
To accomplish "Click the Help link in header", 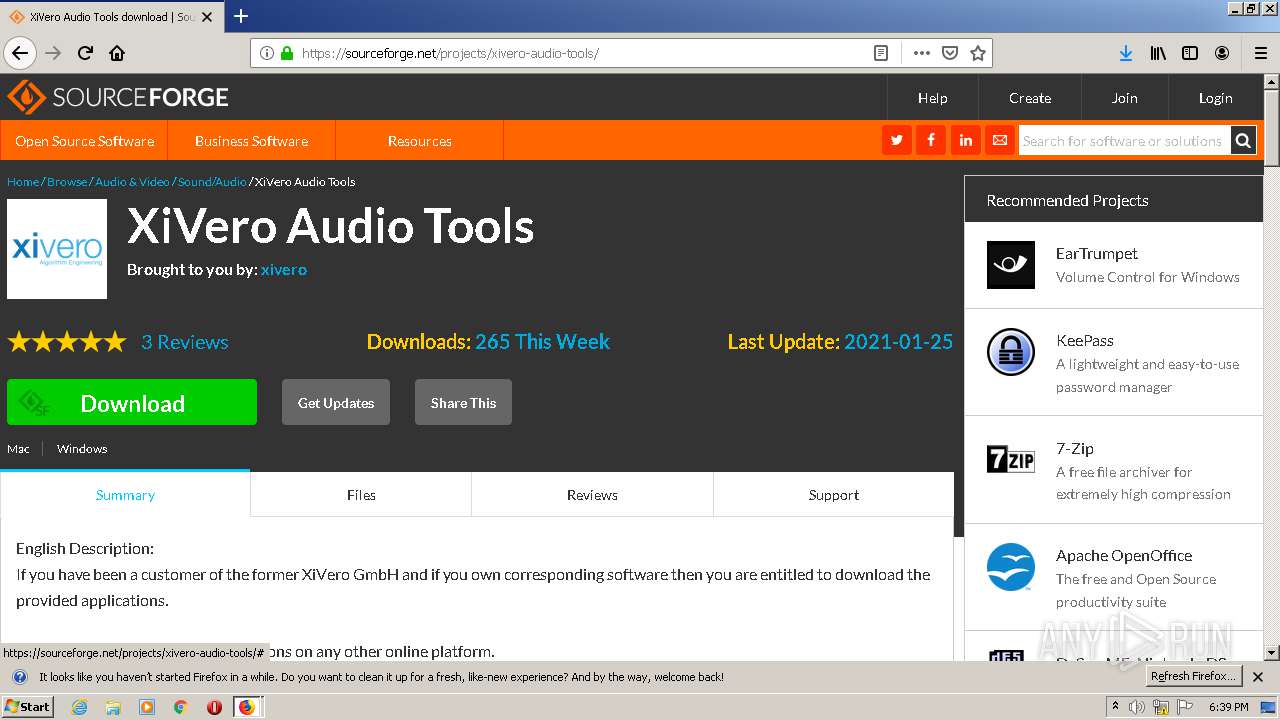I will [x=932, y=98].
